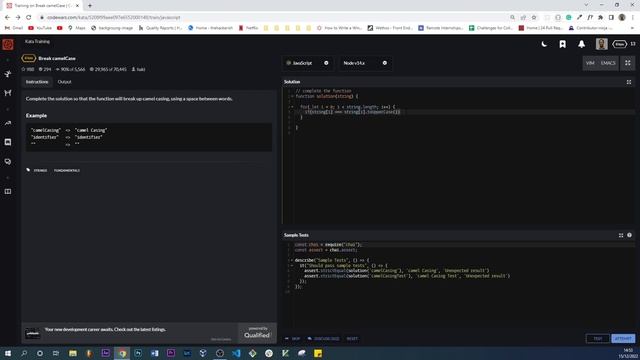Fold the it block in Sample Tests
The height and width of the screenshot is (360, 640).
pyautogui.click(x=292, y=265)
